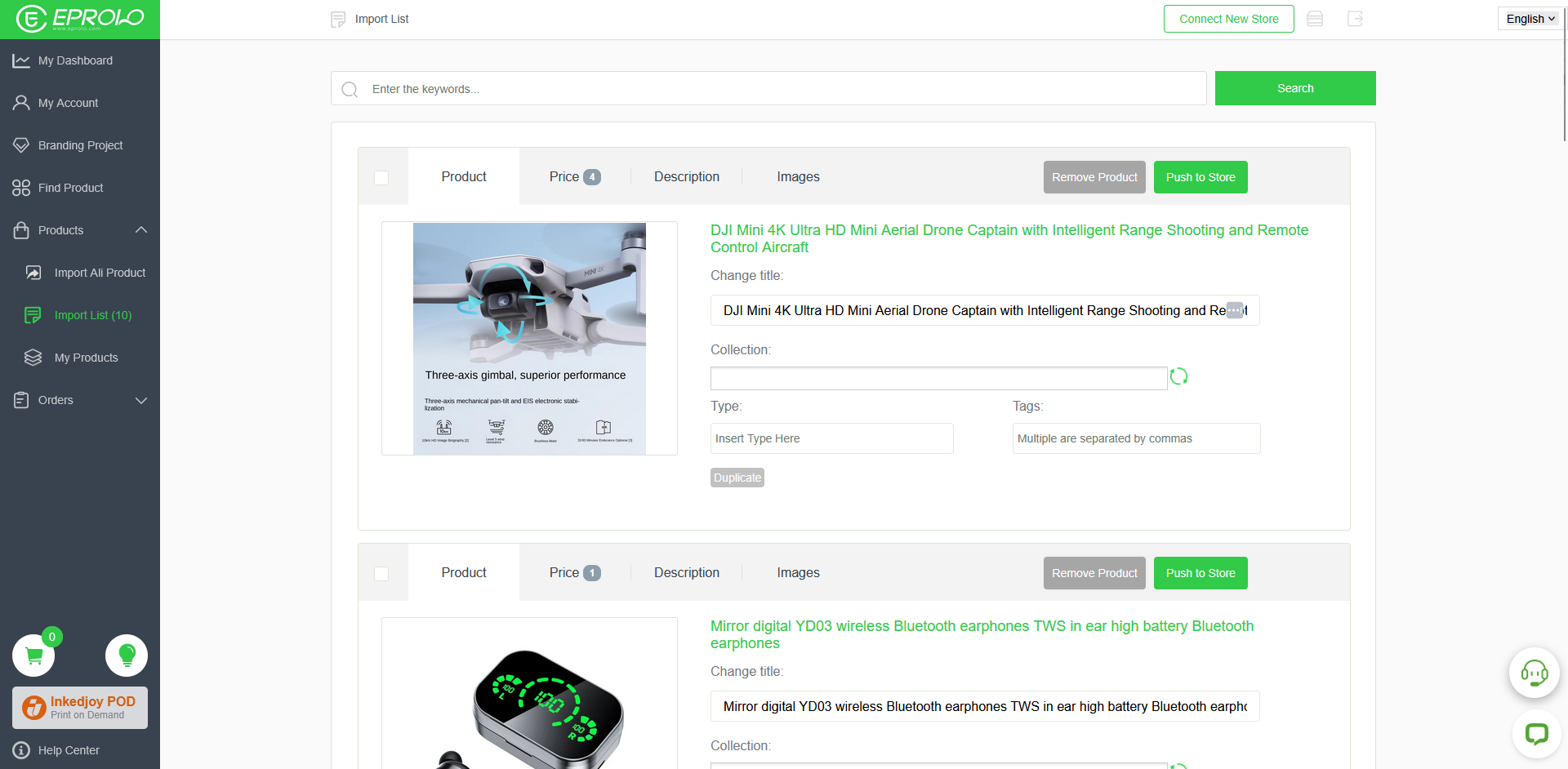This screenshot has width=1568, height=769.
Task: Expand the Orders sidebar menu
Action: (141, 400)
